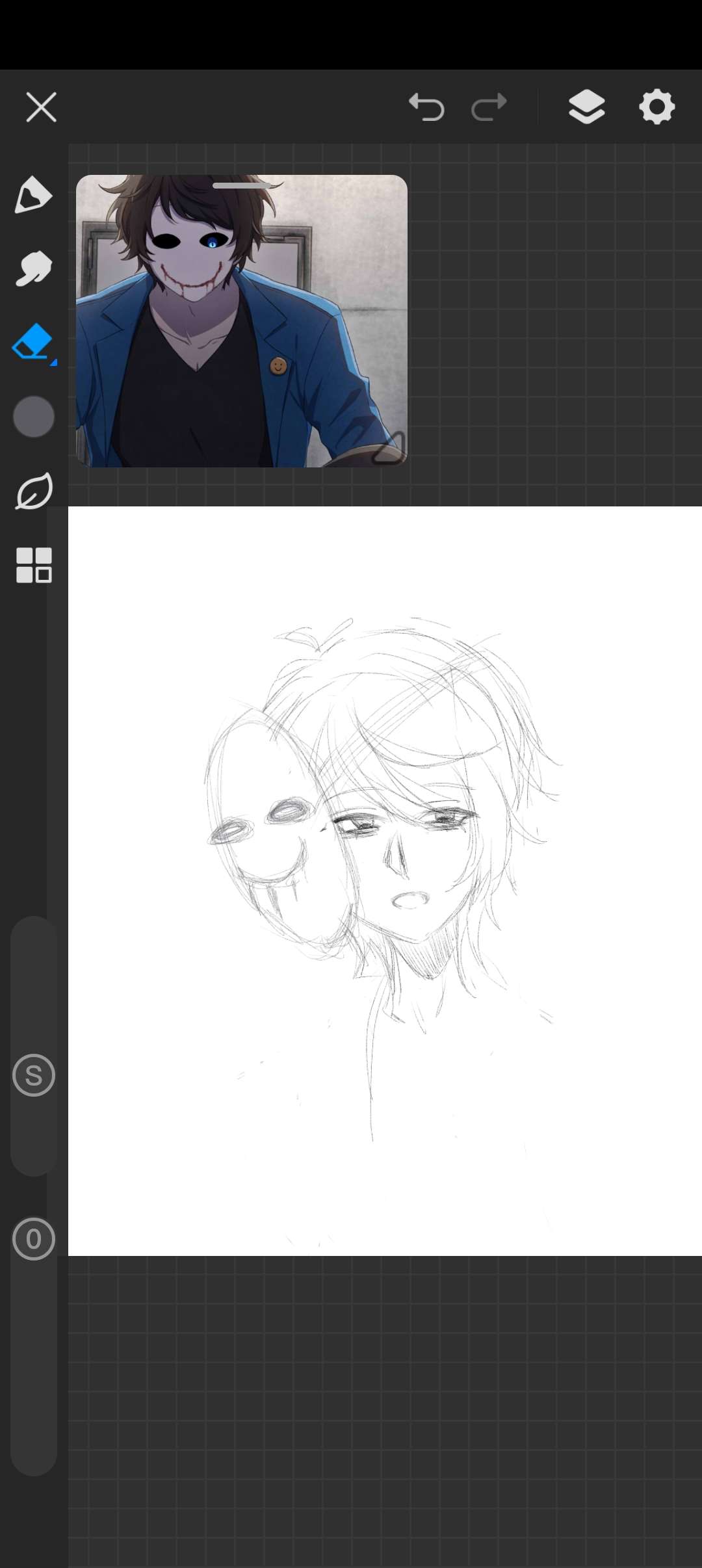This screenshot has height=1568, width=702.
Task: Tap the circled O opacity button
Action: (34, 1239)
